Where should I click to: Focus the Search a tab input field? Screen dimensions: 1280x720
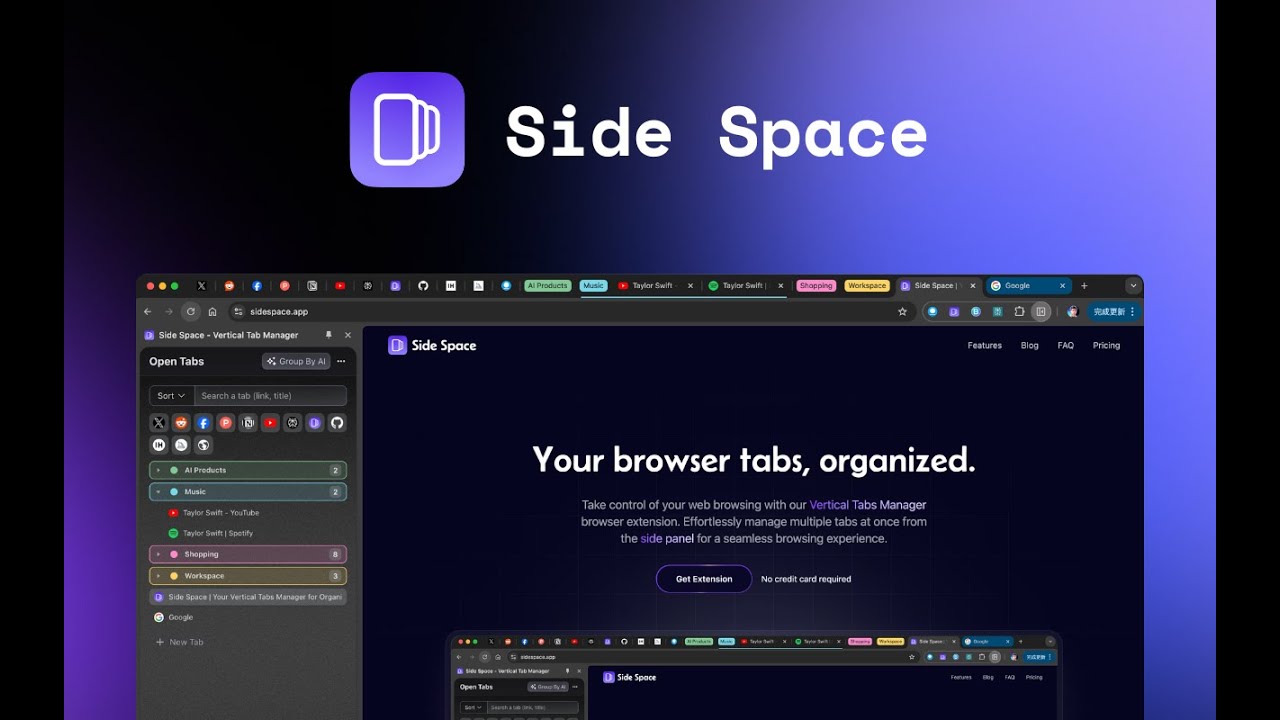tap(270, 396)
